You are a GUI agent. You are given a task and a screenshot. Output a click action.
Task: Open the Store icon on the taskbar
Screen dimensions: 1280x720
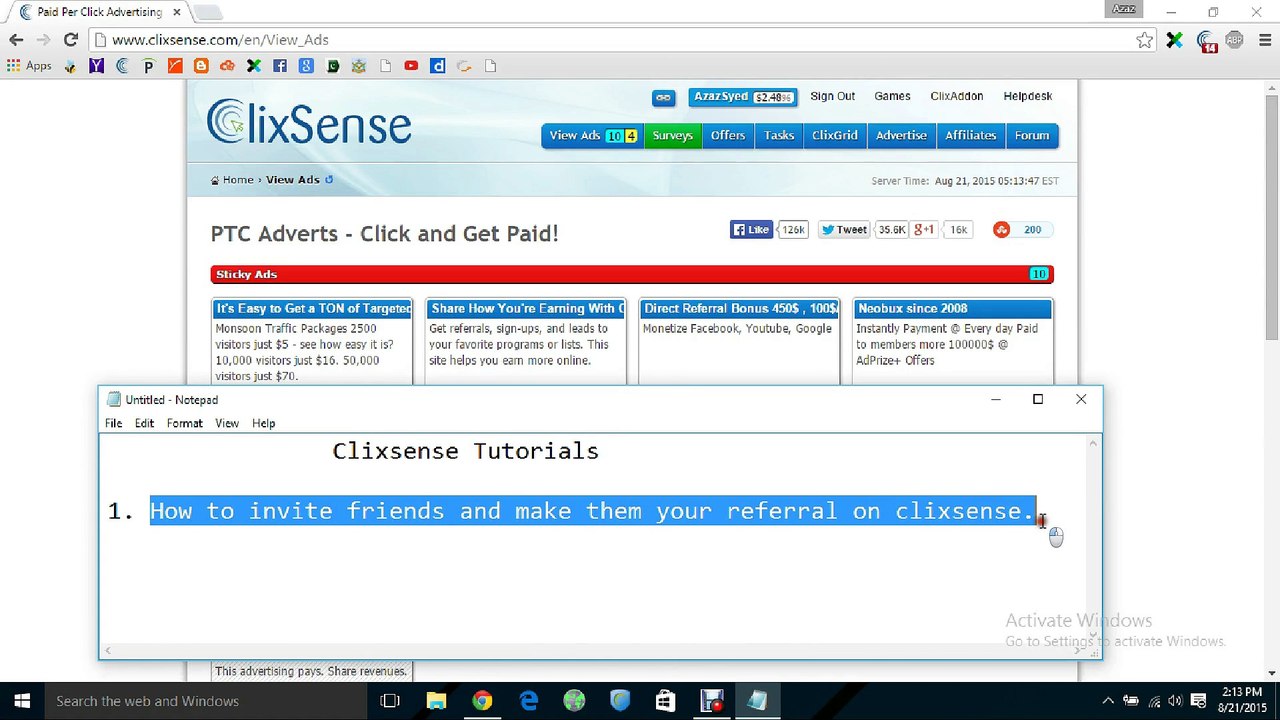[665, 701]
